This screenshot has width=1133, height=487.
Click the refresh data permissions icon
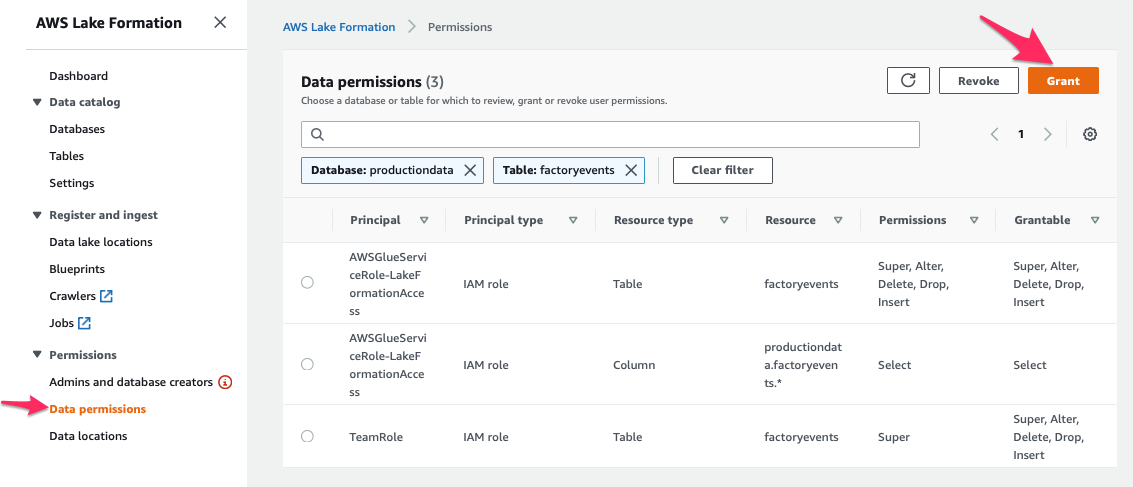click(908, 81)
